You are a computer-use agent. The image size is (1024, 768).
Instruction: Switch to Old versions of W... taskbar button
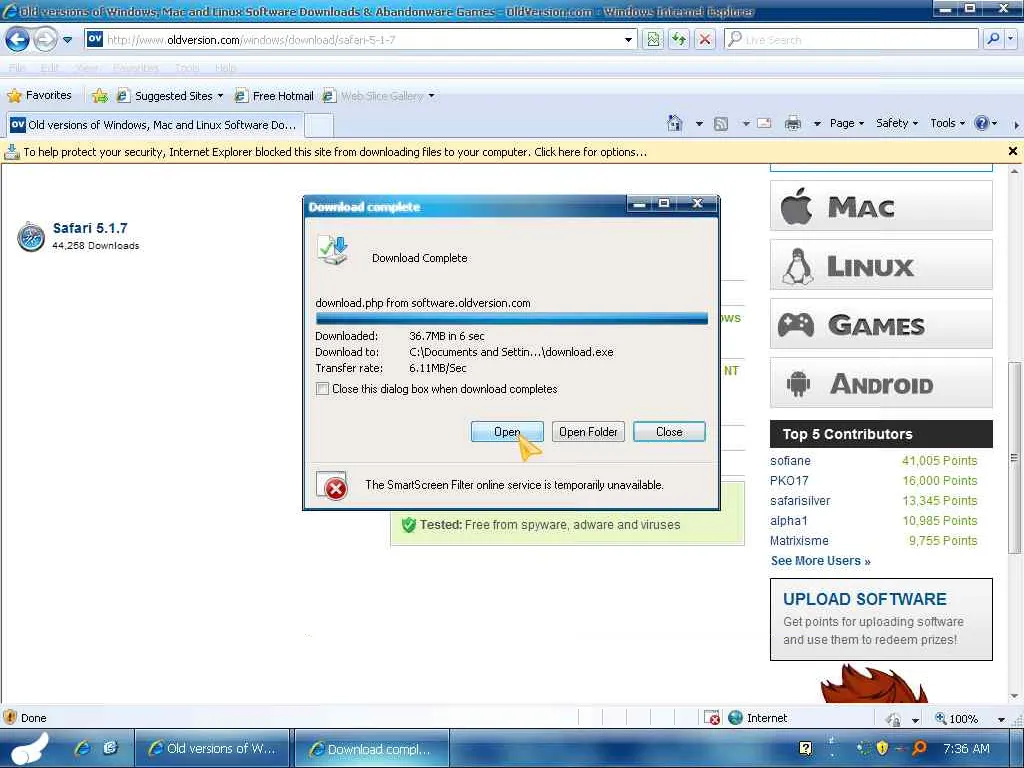[x=213, y=749]
